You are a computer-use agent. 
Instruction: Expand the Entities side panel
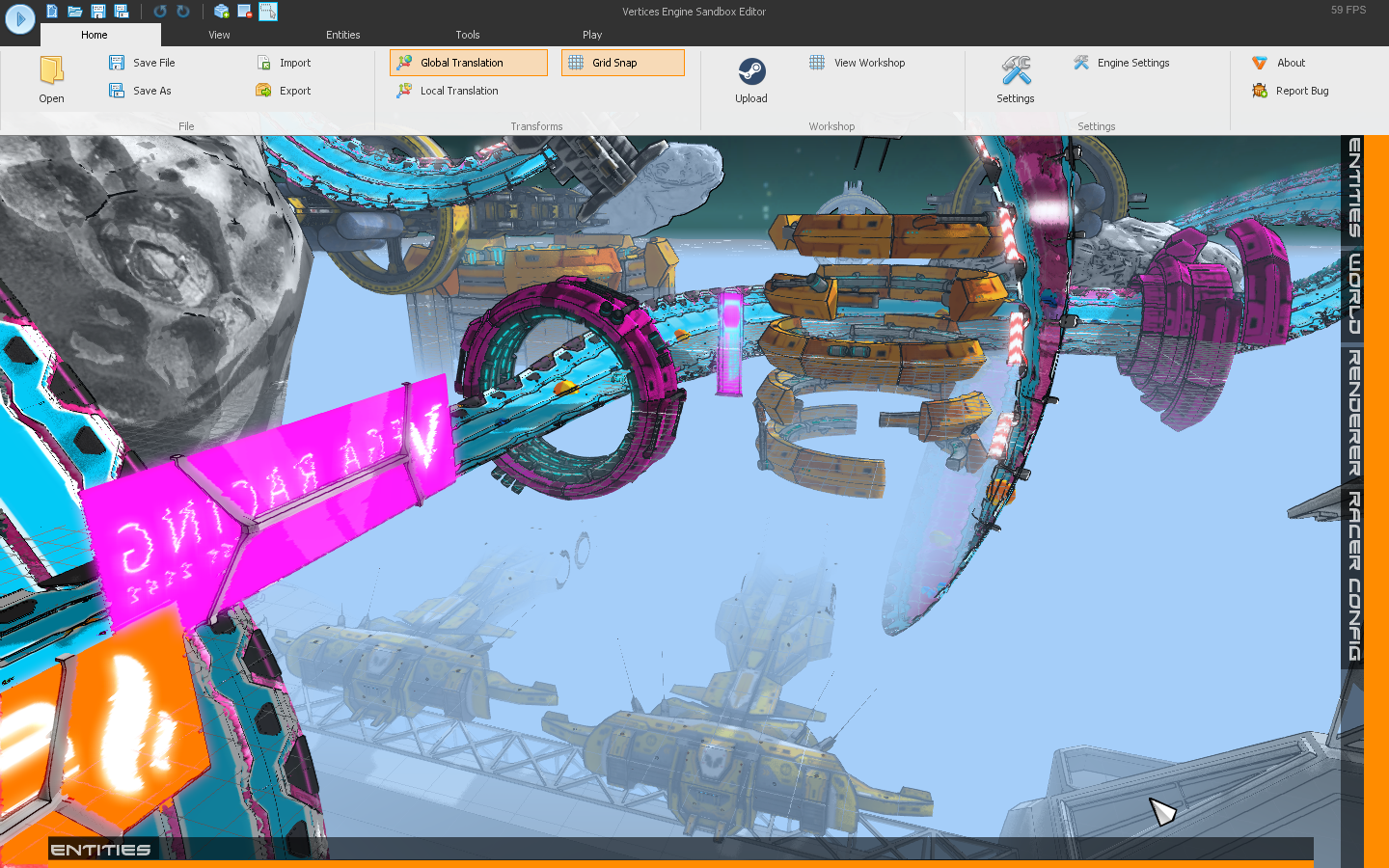click(x=1354, y=188)
